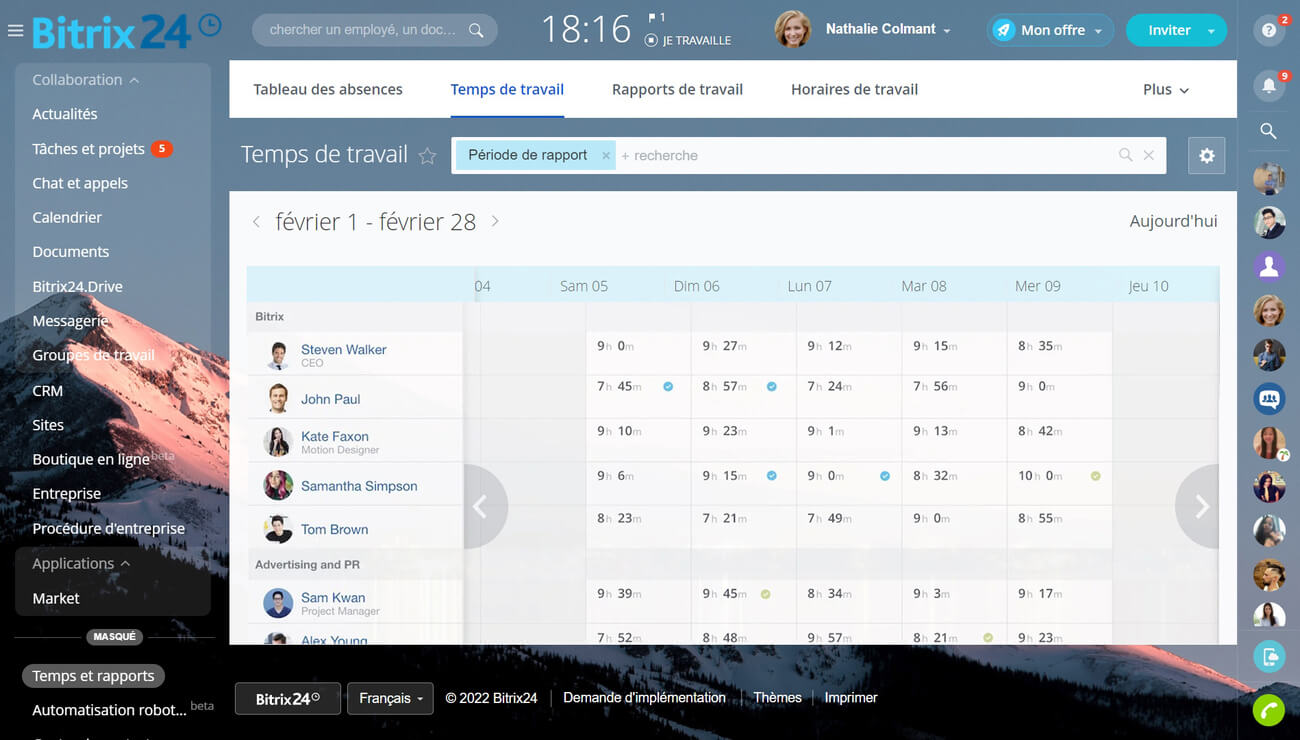Expand the Plus dropdown menu
This screenshot has height=740, width=1300.
1165,90
